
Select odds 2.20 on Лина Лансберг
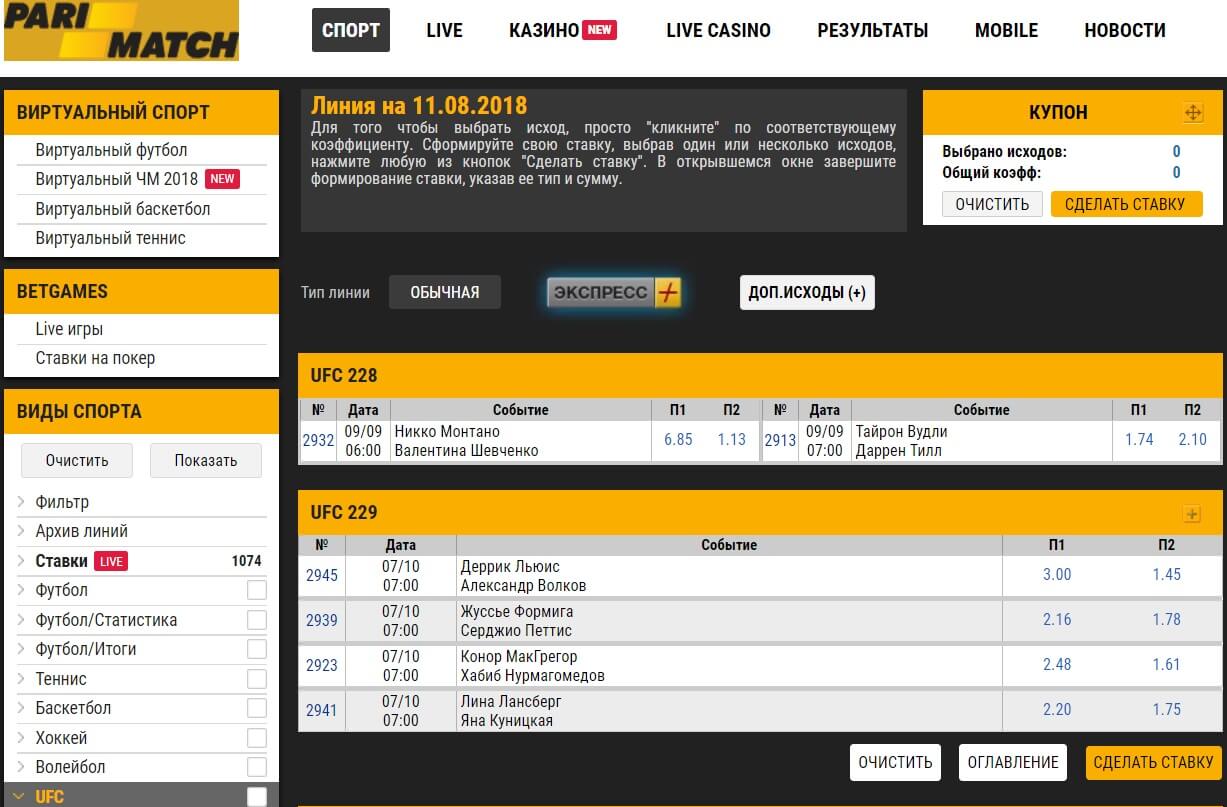[1057, 709]
